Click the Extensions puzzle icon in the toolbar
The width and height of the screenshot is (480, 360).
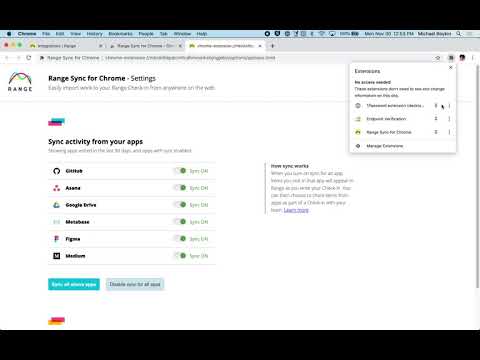(451, 58)
